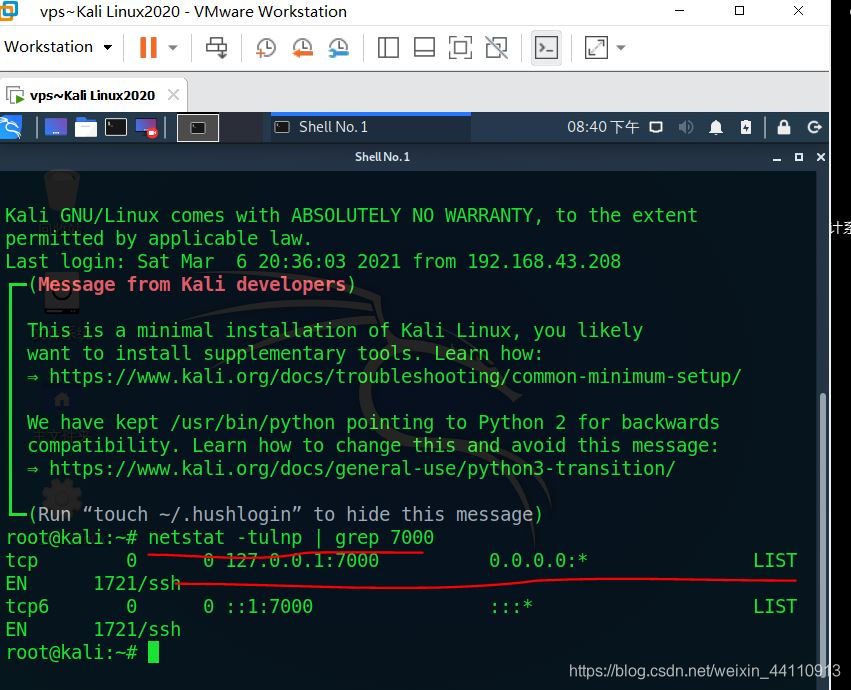The image size is (851, 690).
Task: Toggle Unity mode icon
Action: pos(497,48)
